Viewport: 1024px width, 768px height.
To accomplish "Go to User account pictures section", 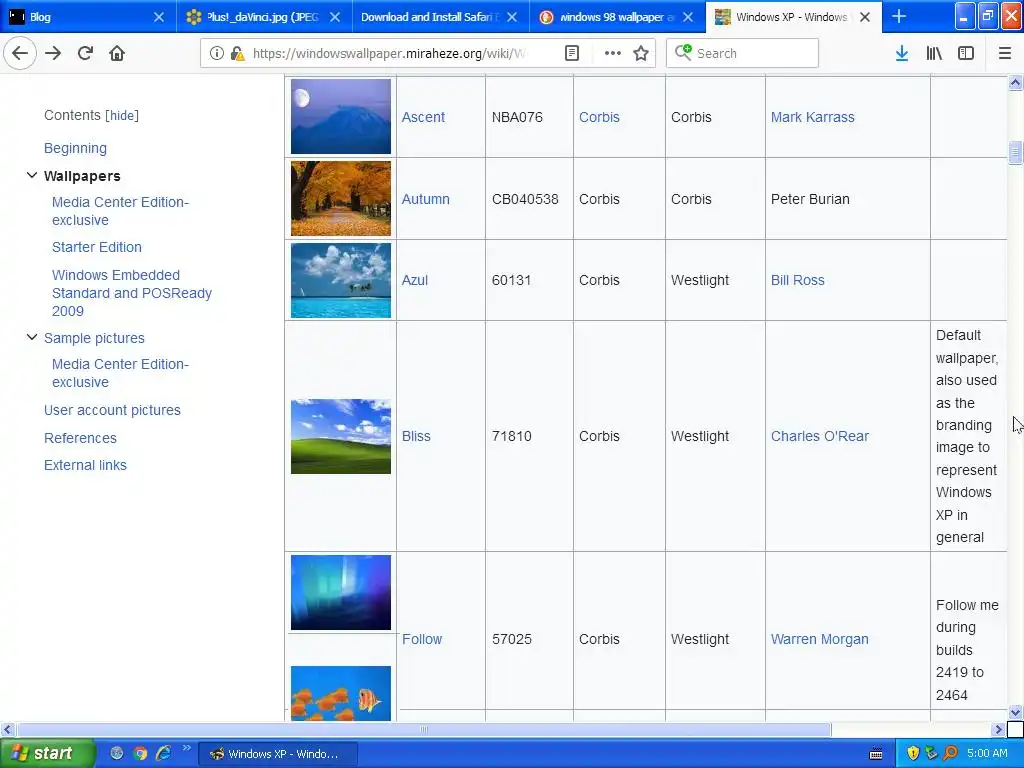I will tap(112, 410).
